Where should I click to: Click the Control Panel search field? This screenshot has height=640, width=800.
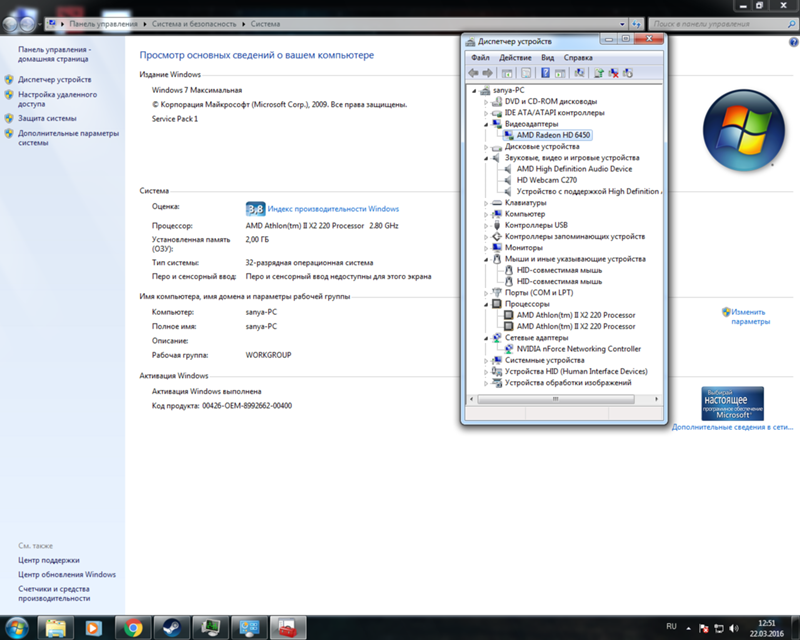pos(722,24)
